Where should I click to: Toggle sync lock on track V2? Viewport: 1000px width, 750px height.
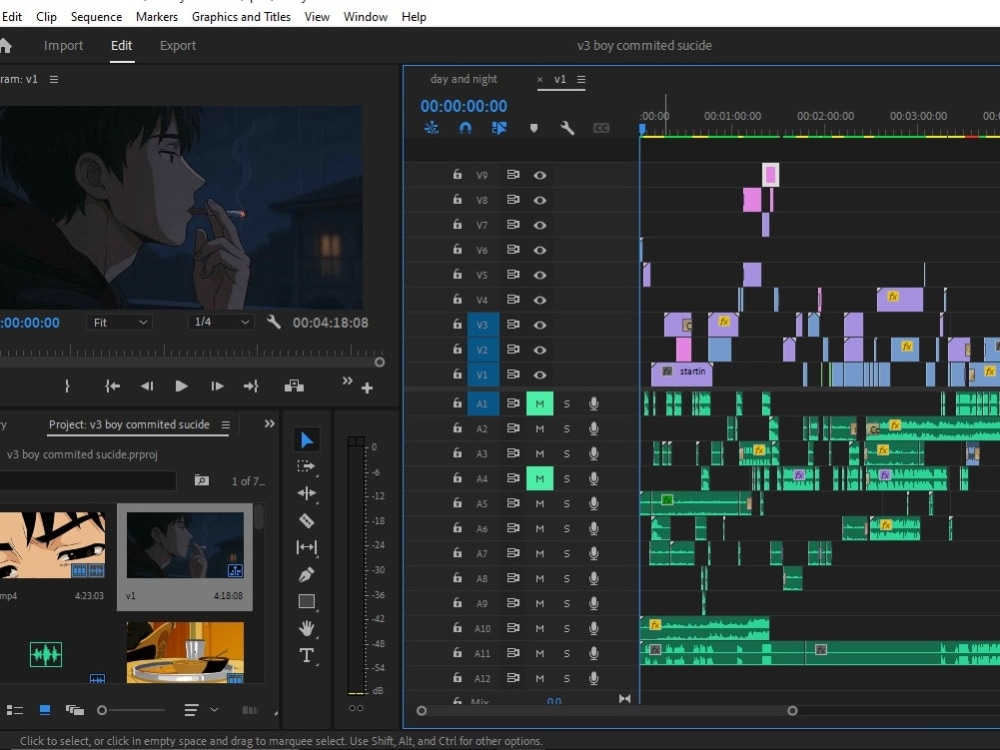point(513,349)
